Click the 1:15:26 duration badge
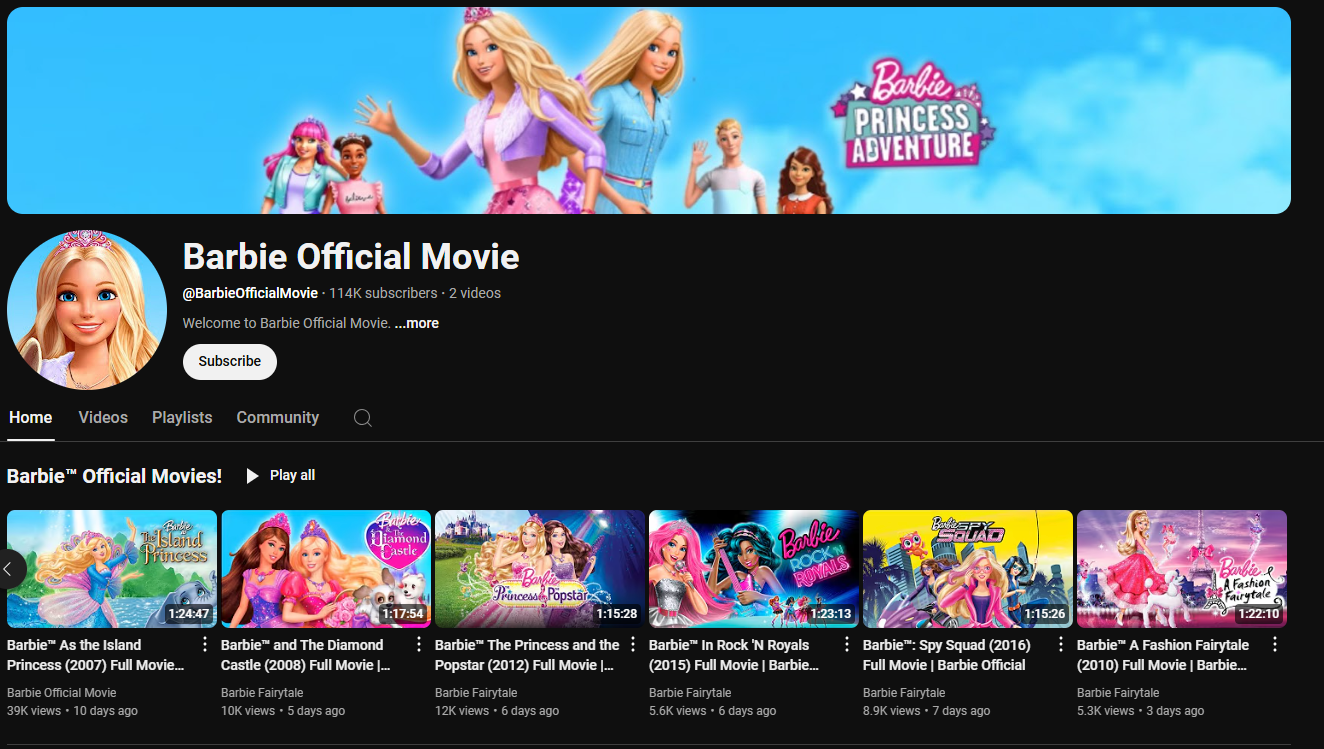 point(1045,614)
